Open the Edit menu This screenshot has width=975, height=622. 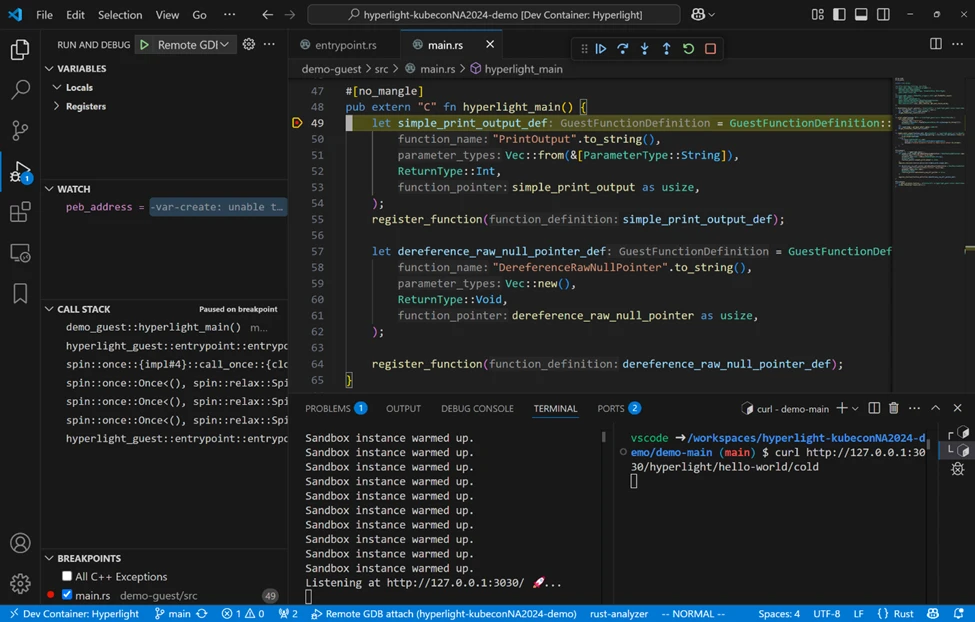(75, 14)
